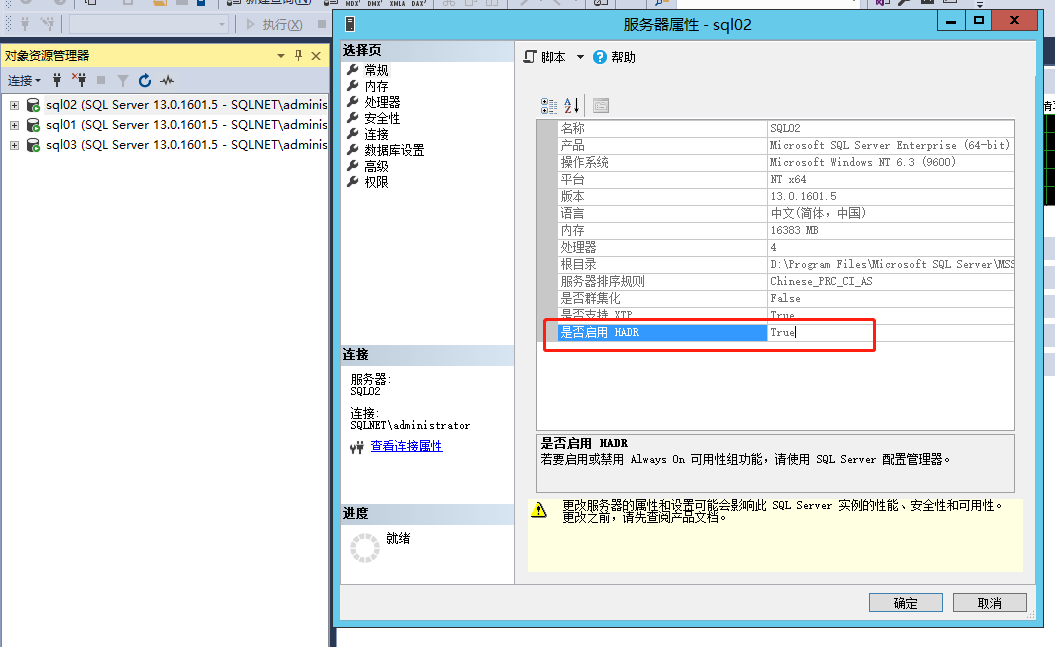Open the database selector combo box in toolbar
Image resolution: width=1055 pixels, height=647 pixels.
point(149,25)
